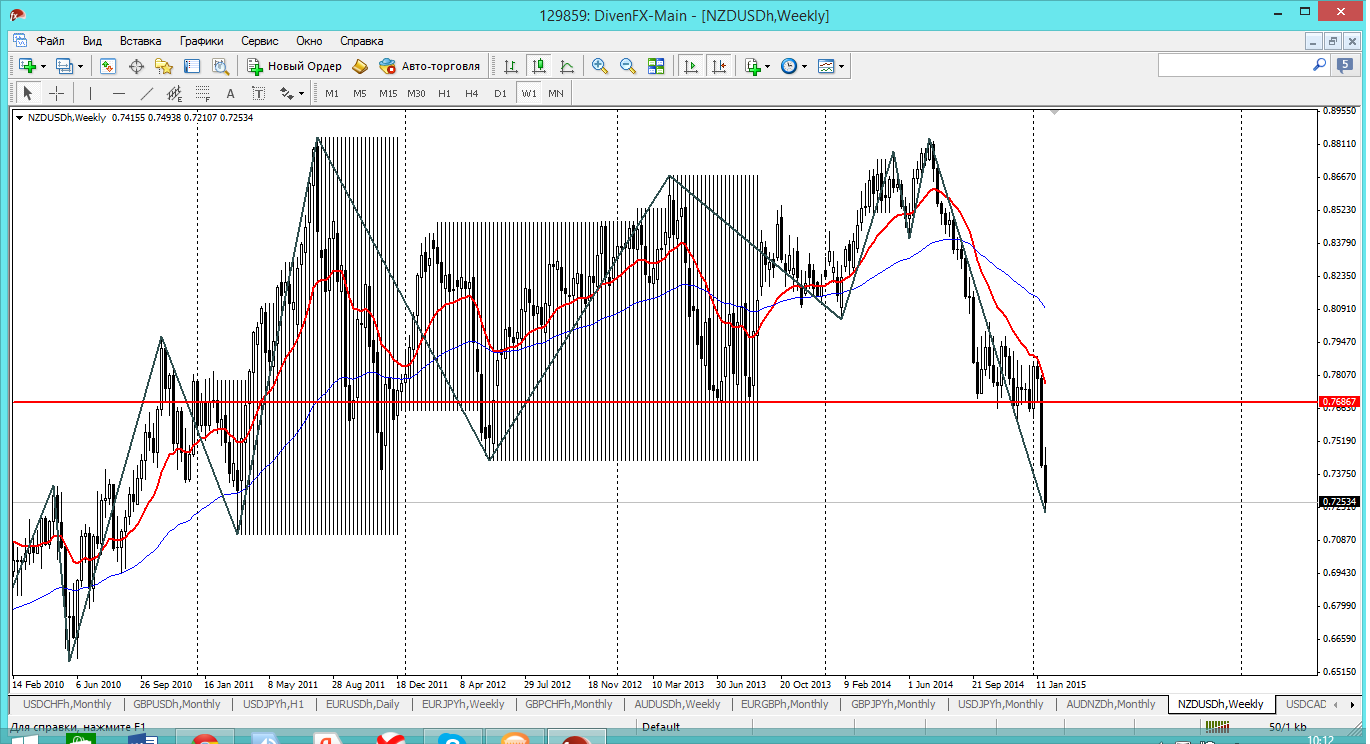Switch timeframe to H4
1370x744 pixels.
point(472,93)
